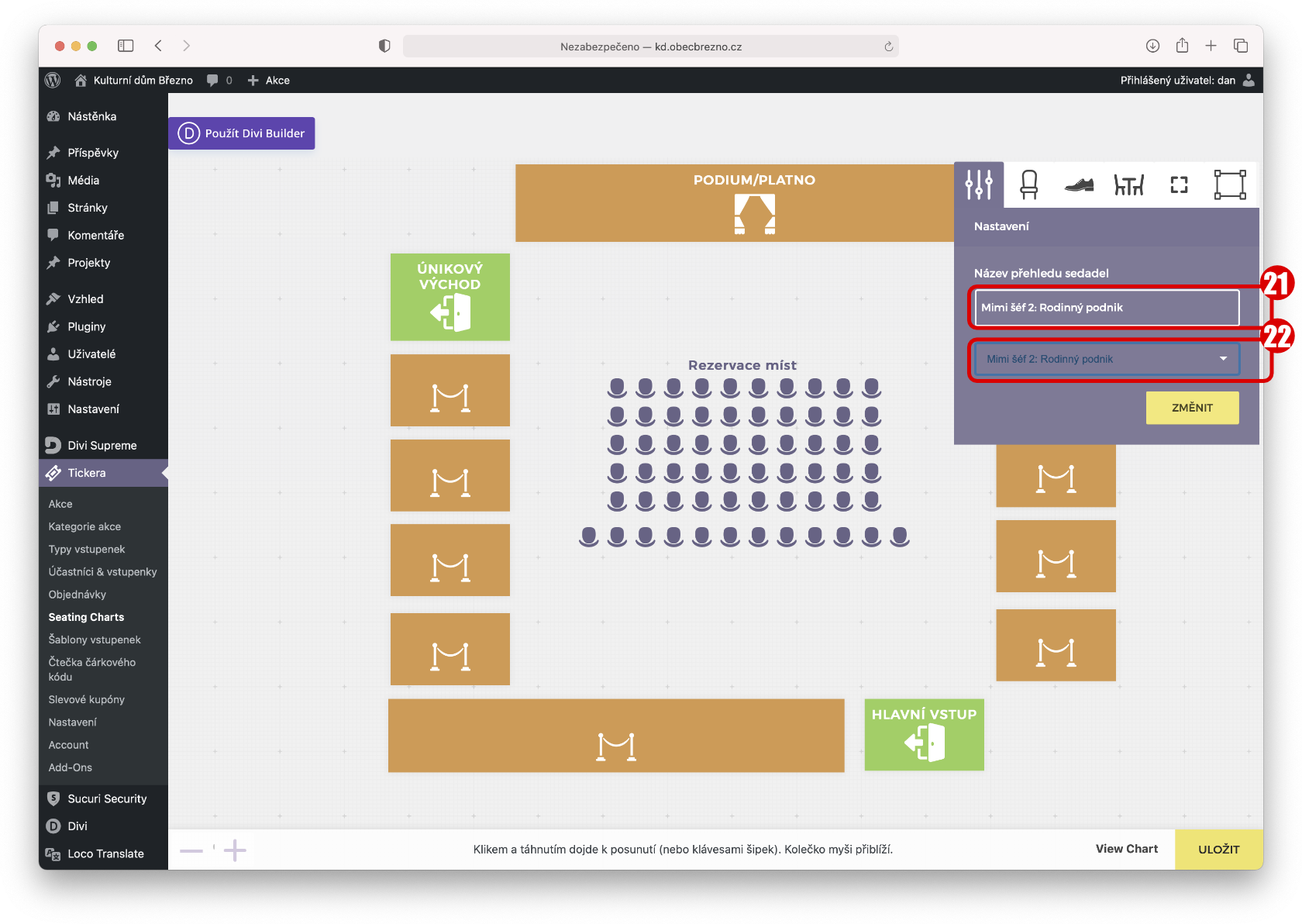Viewport: 1302px width, 924px height.
Task: Click the seating chart name input field
Action: (x=1106, y=308)
